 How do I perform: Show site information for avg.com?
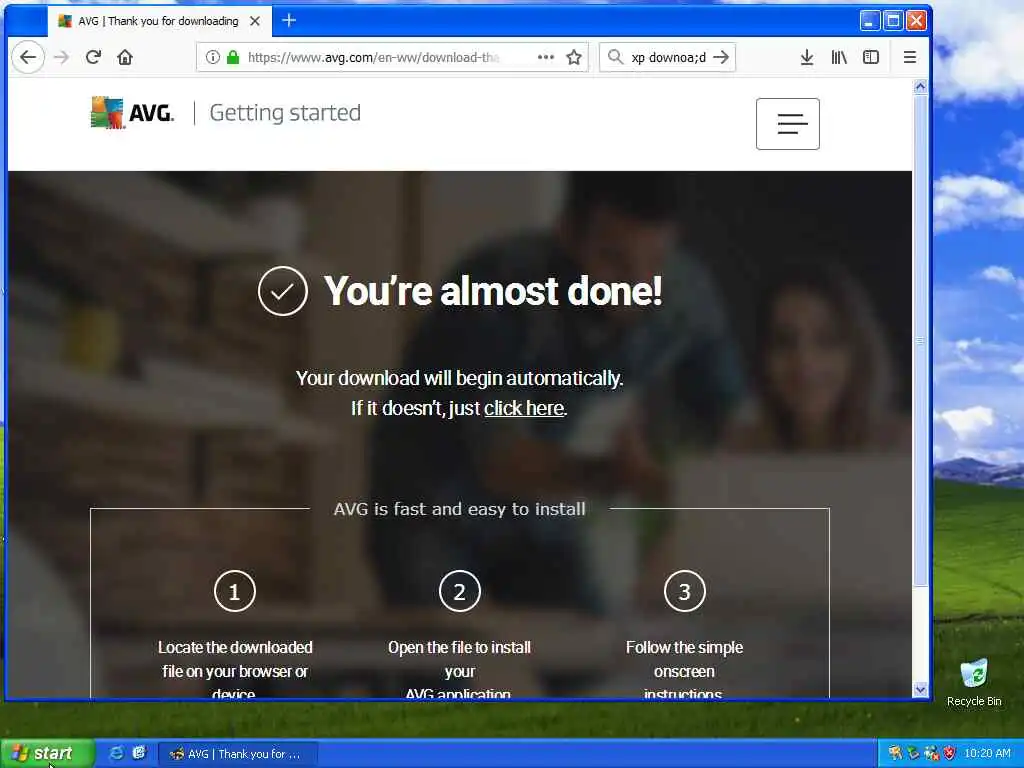212,57
